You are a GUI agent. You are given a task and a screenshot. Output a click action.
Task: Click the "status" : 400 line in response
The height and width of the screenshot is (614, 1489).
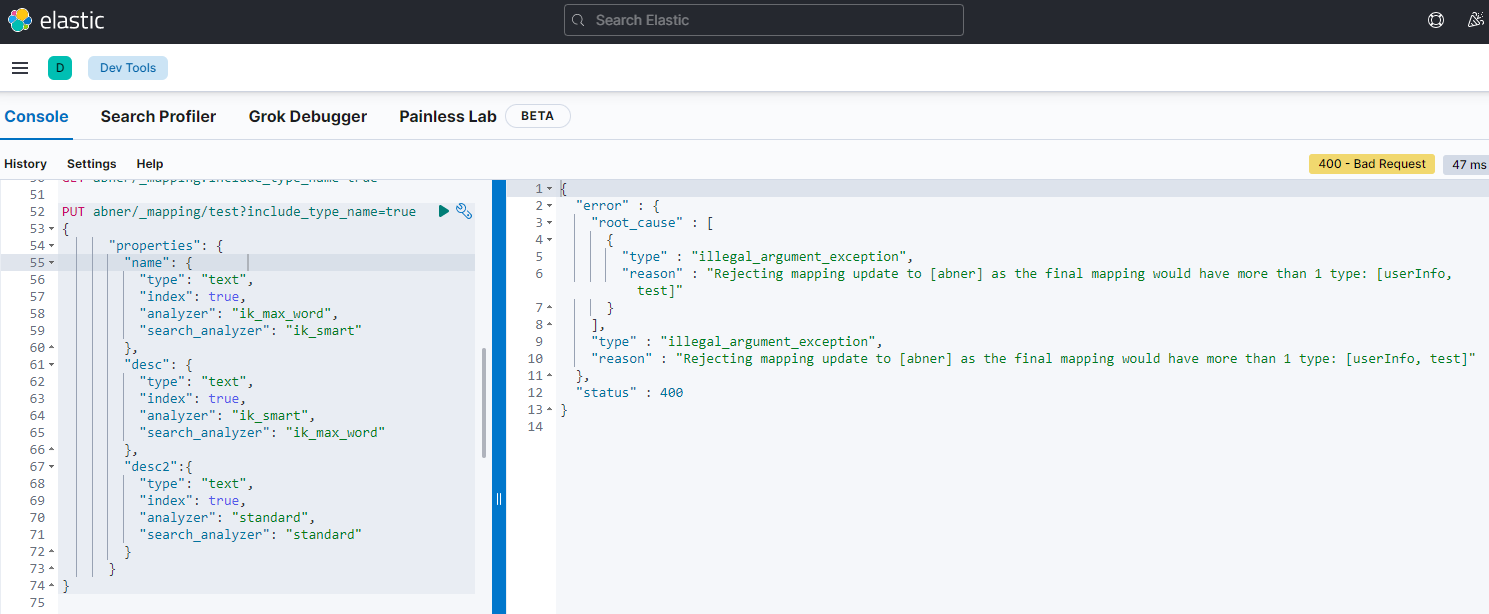click(629, 393)
